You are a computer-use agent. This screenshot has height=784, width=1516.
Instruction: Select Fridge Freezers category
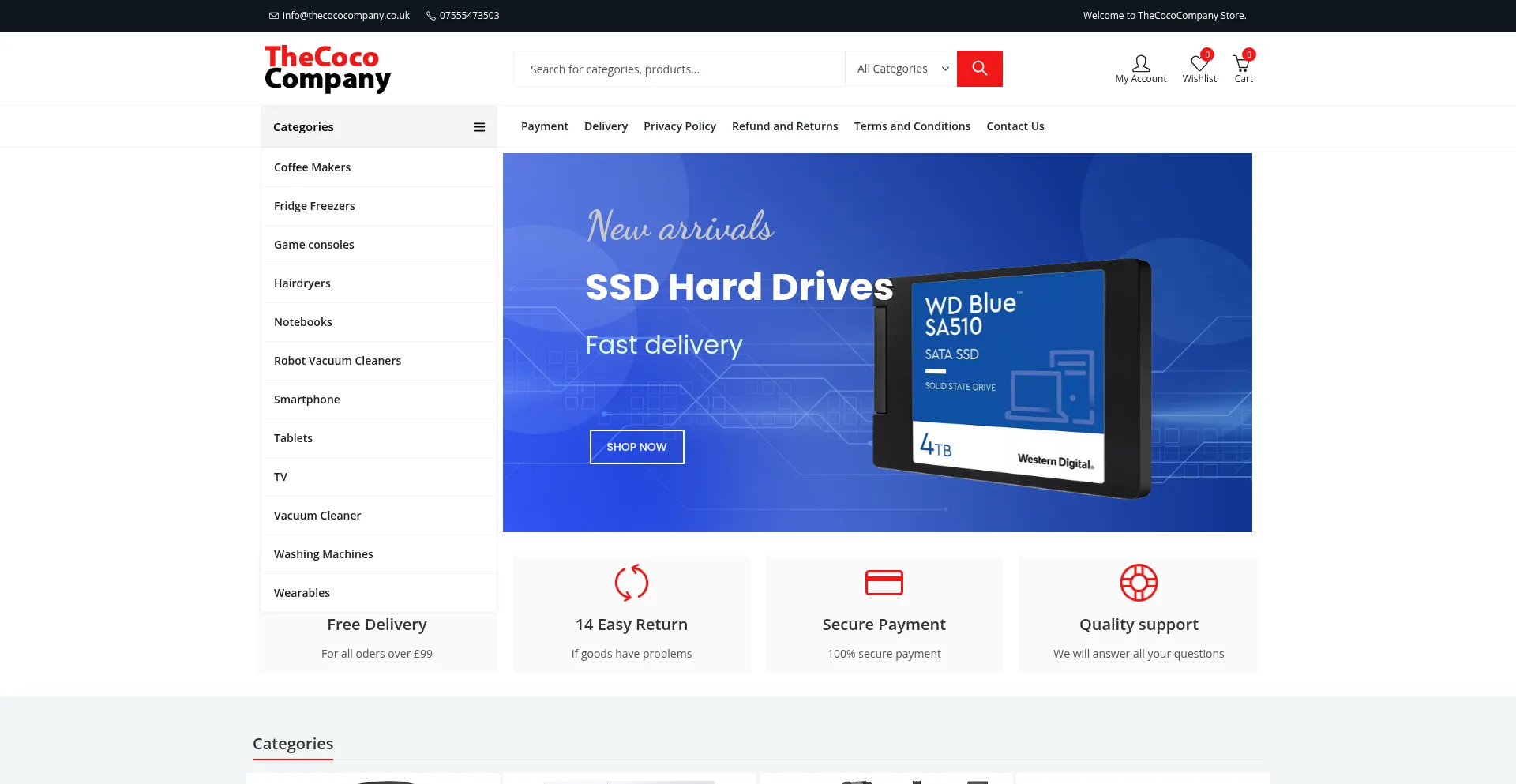click(379, 206)
